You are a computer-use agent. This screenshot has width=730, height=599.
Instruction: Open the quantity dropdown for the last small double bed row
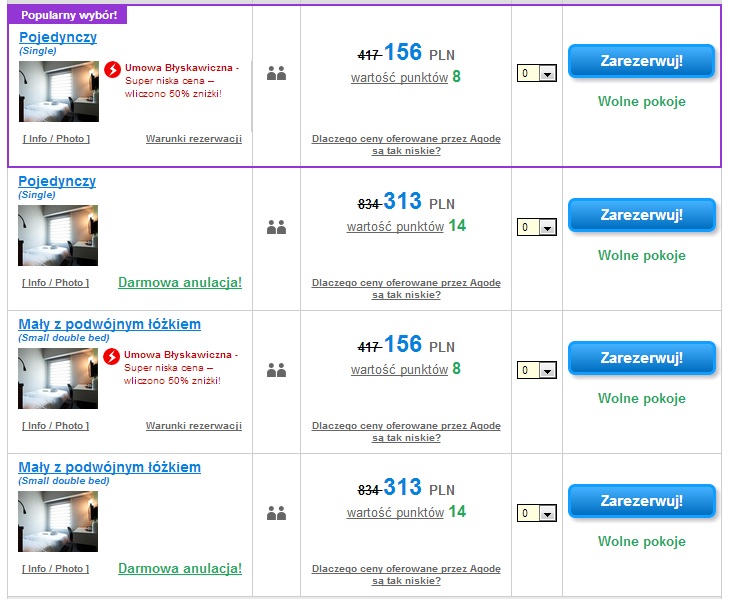(x=537, y=513)
